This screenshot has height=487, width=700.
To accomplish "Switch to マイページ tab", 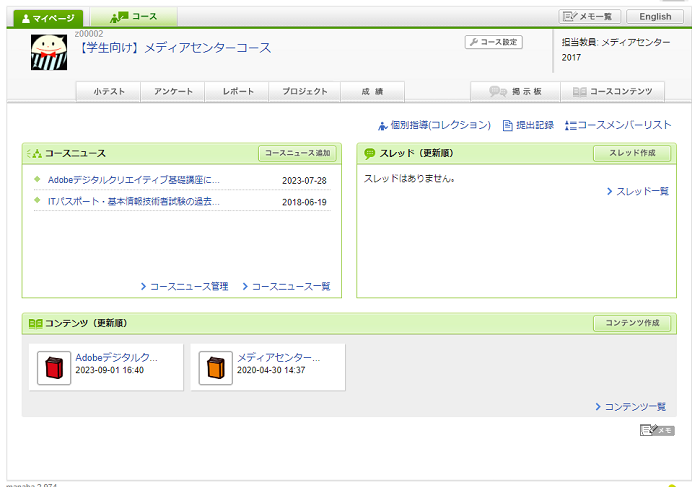I will [x=48, y=17].
